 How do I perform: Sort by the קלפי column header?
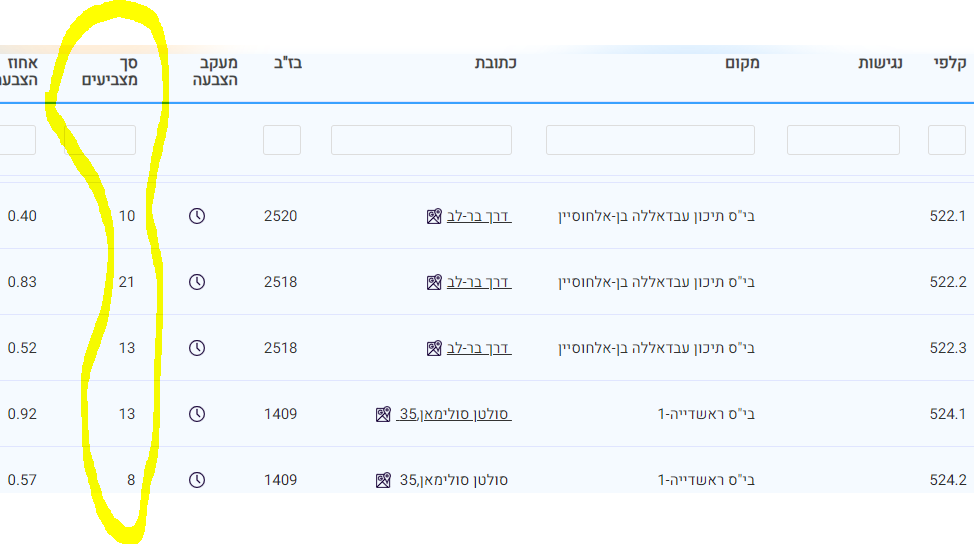point(948,63)
